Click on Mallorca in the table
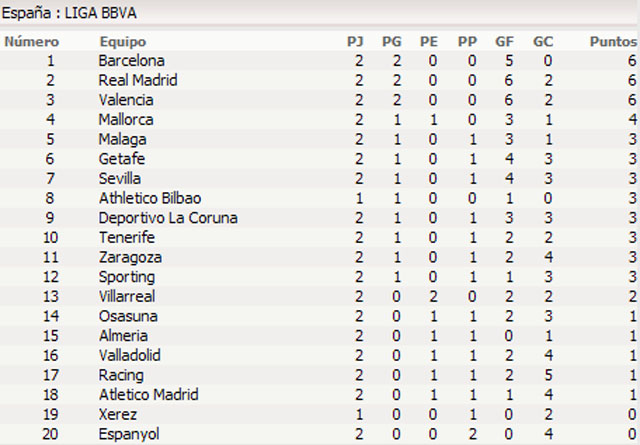Image resolution: width=640 pixels, height=445 pixels. pos(126,120)
